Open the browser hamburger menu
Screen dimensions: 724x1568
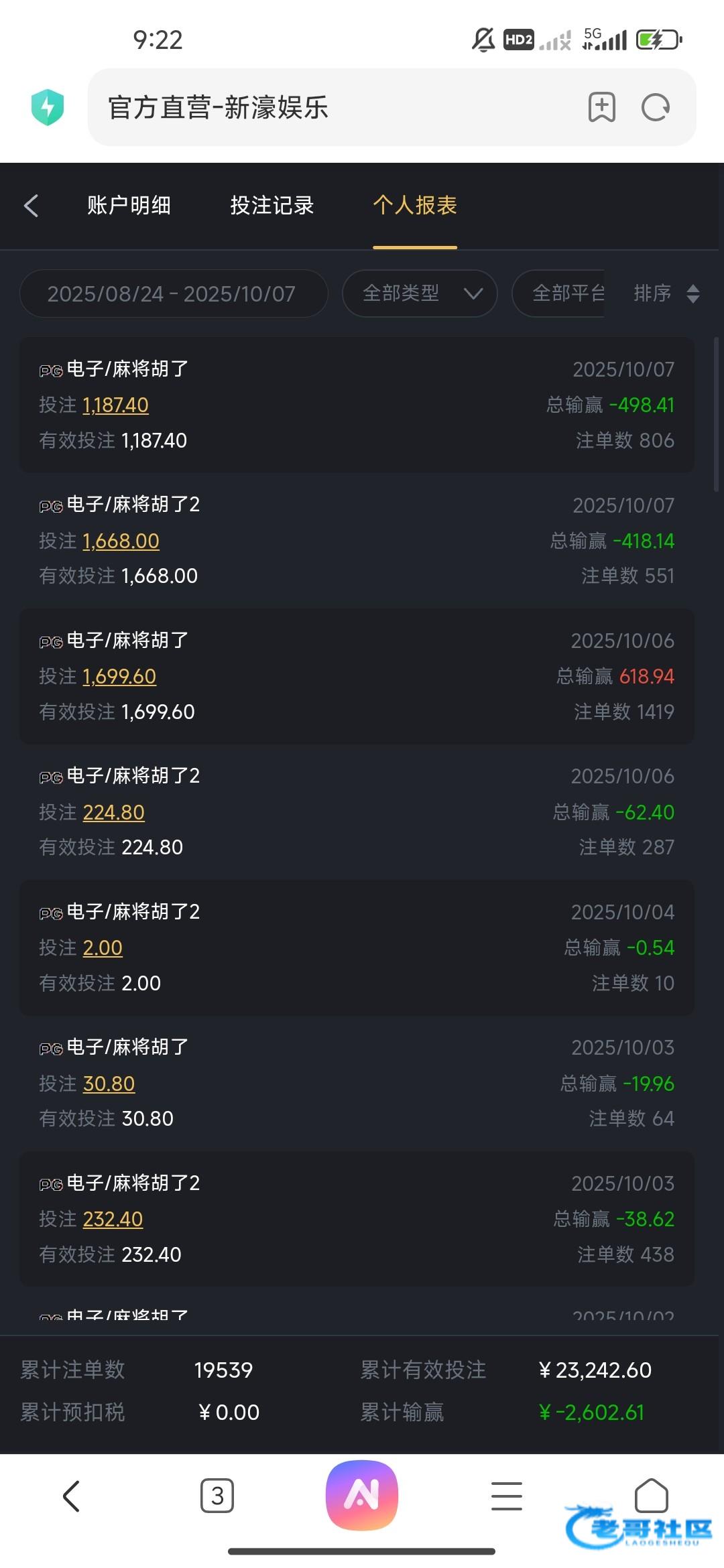(x=507, y=1496)
